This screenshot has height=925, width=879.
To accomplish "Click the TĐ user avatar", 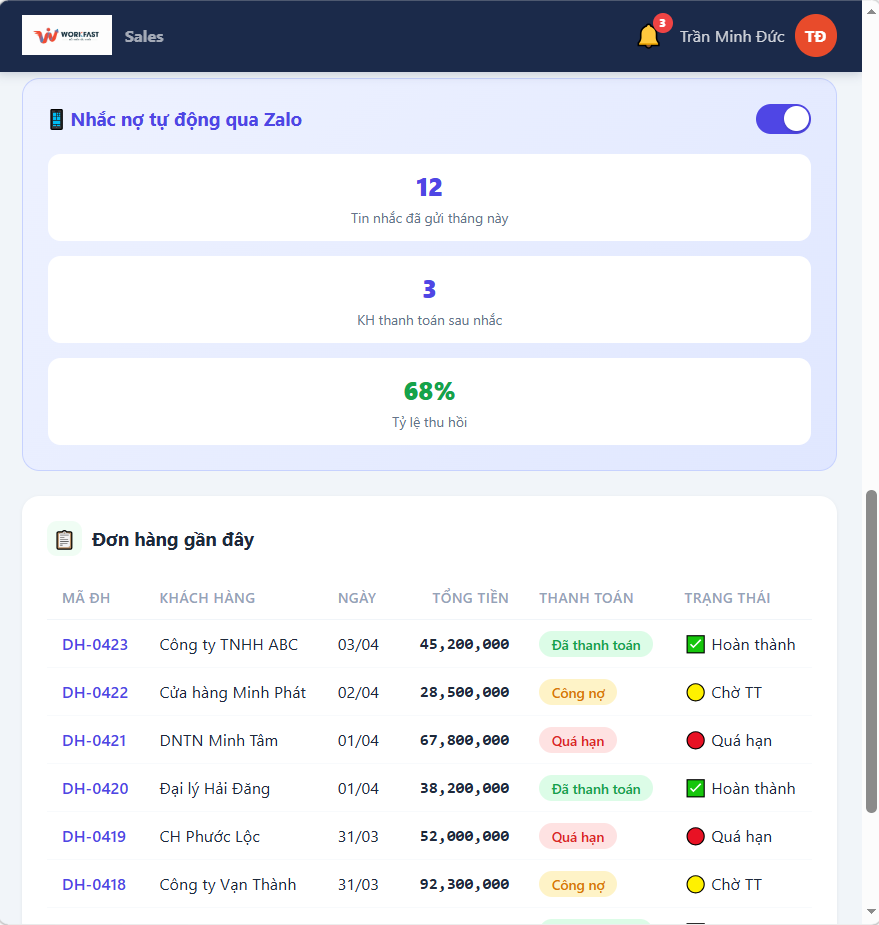I will click(x=815, y=36).
